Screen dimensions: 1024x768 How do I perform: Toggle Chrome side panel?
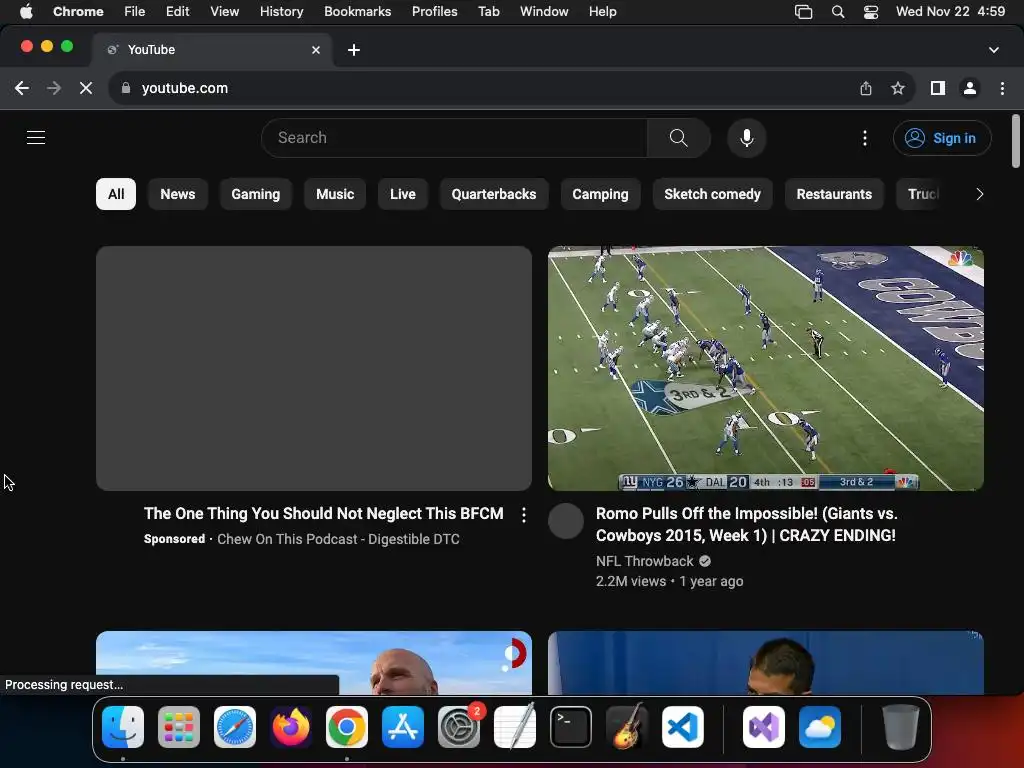coord(938,88)
